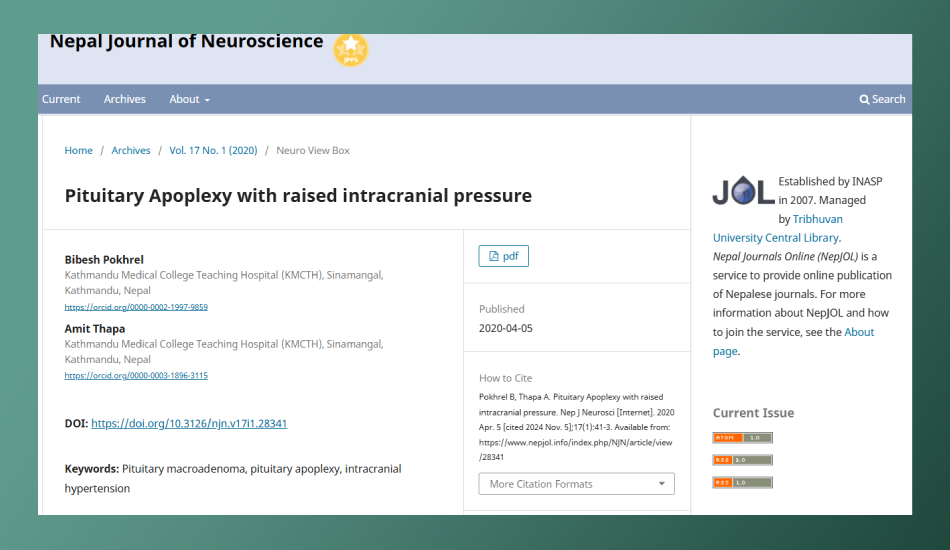Click the How to Cite heading

[x=506, y=378]
